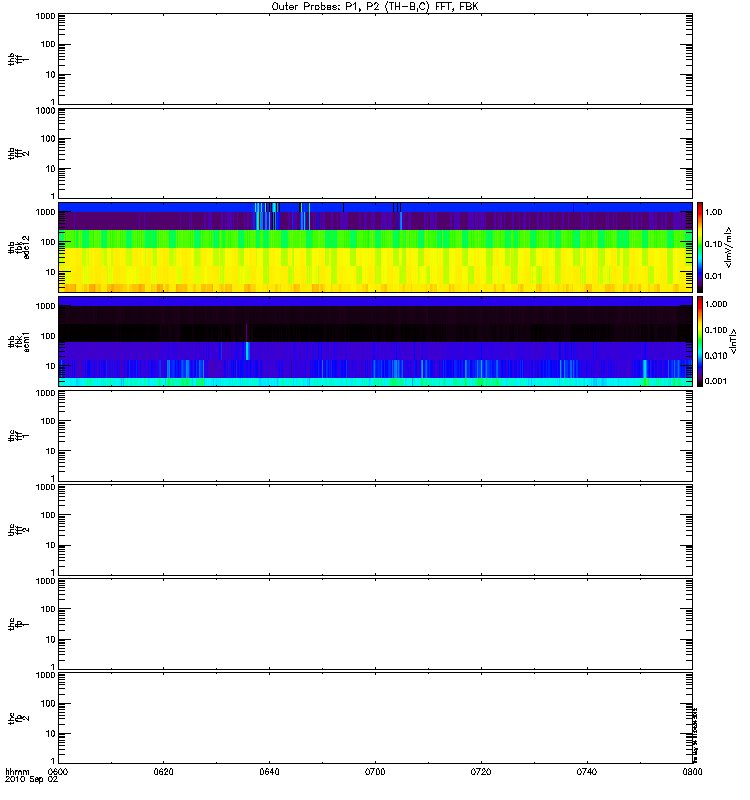
Task: Click the 'thc ffp 1' panel label
Action: (19, 623)
